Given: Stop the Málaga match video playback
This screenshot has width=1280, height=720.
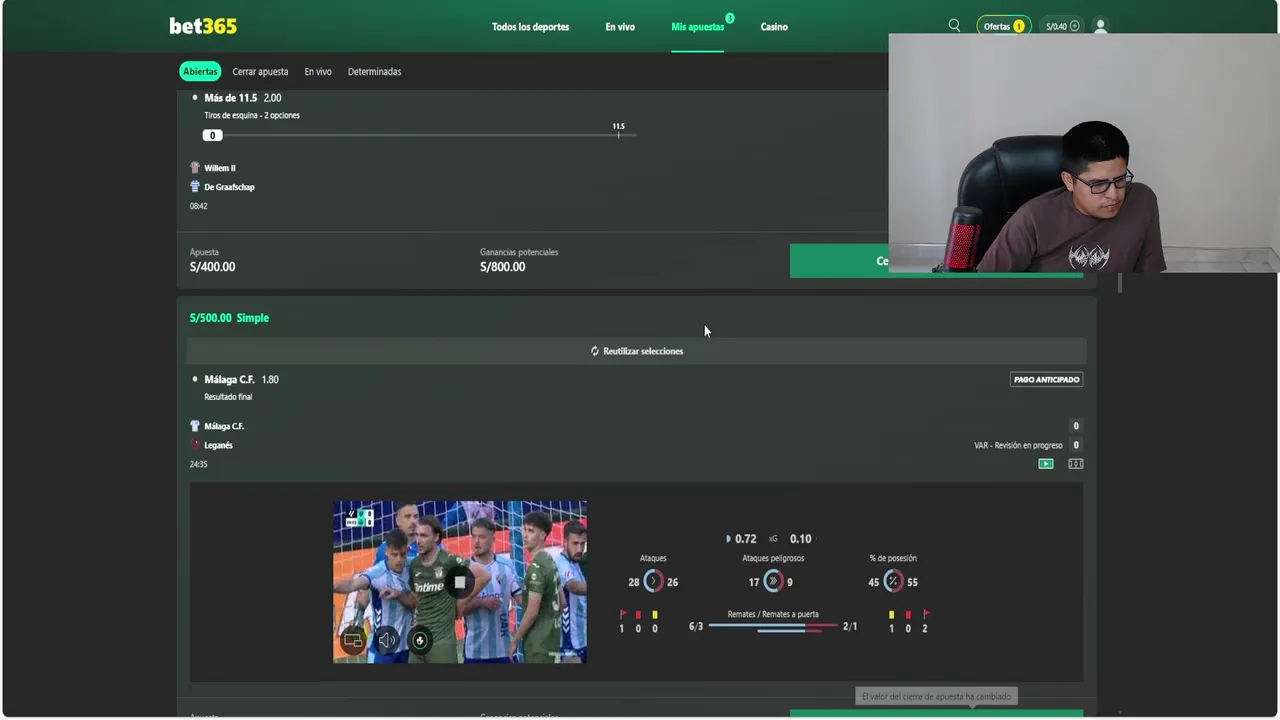Looking at the screenshot, I should 460,582.
